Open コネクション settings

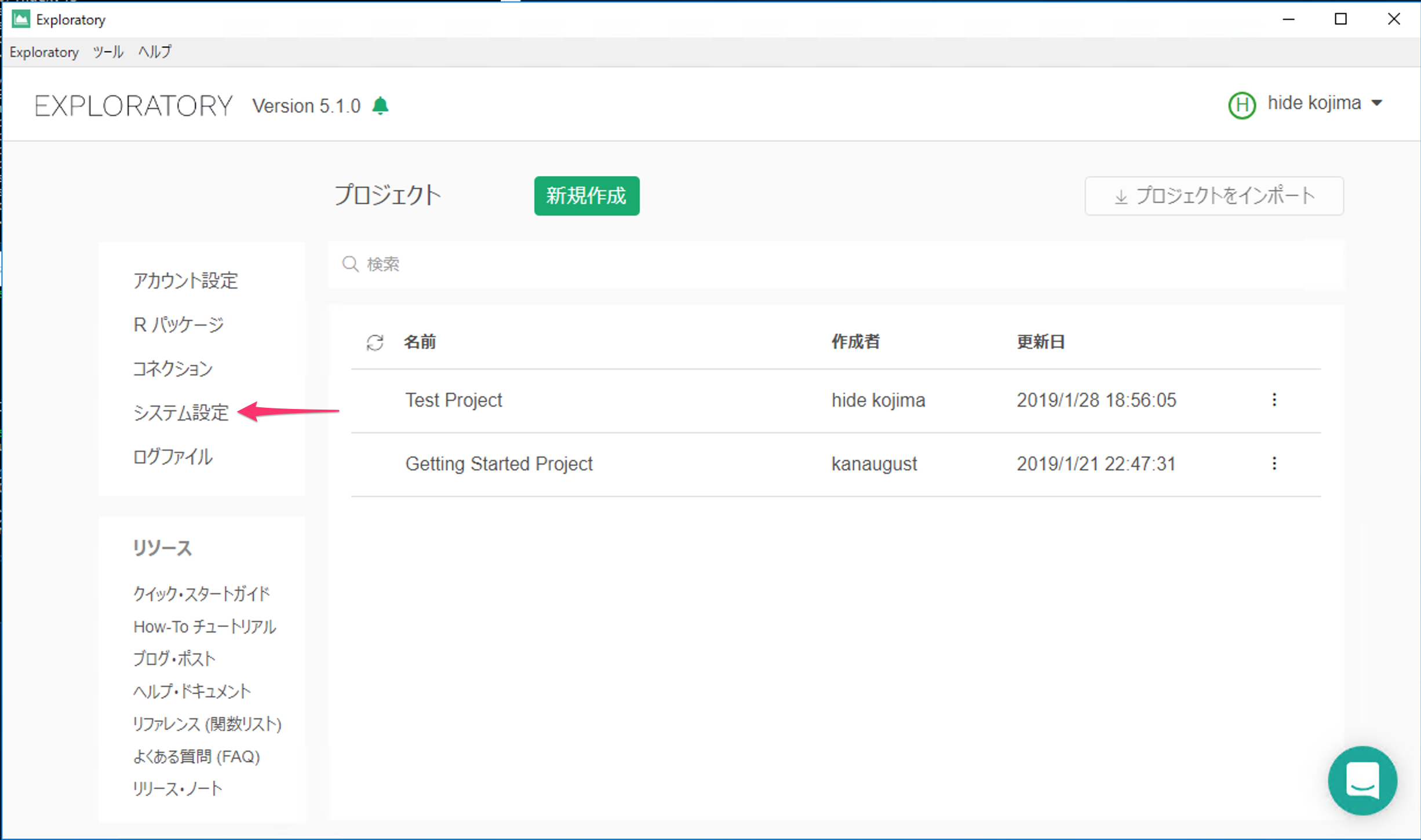coord(173,368)
